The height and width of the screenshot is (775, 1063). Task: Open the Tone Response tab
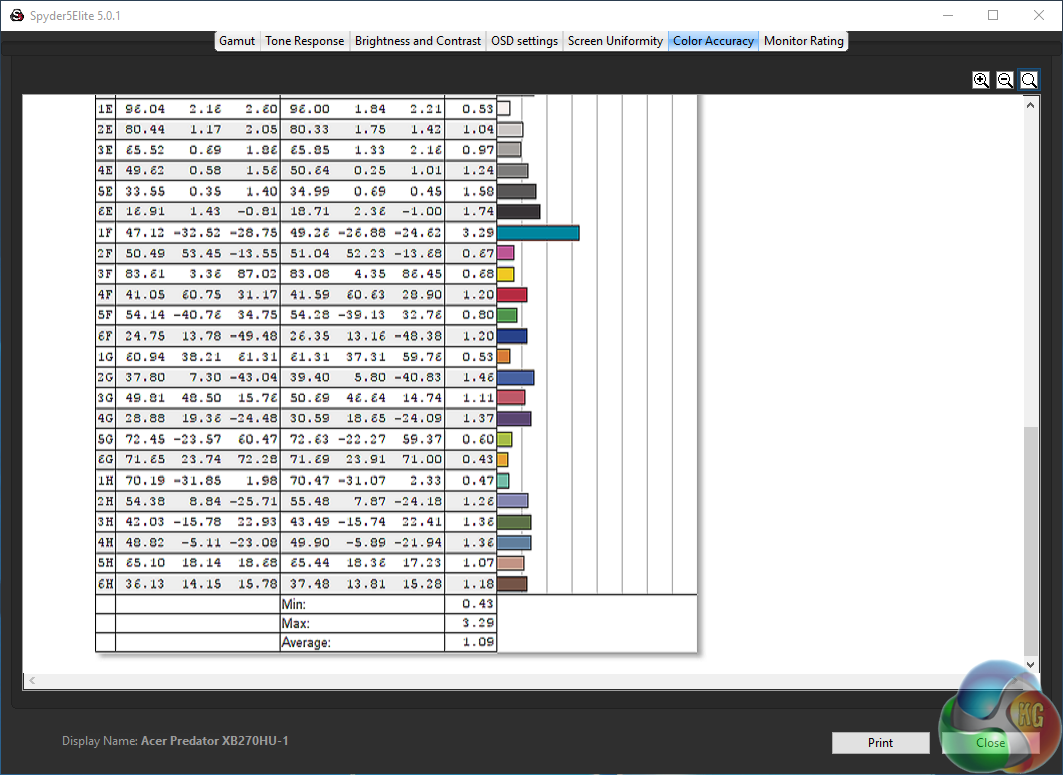click(304, 41)
